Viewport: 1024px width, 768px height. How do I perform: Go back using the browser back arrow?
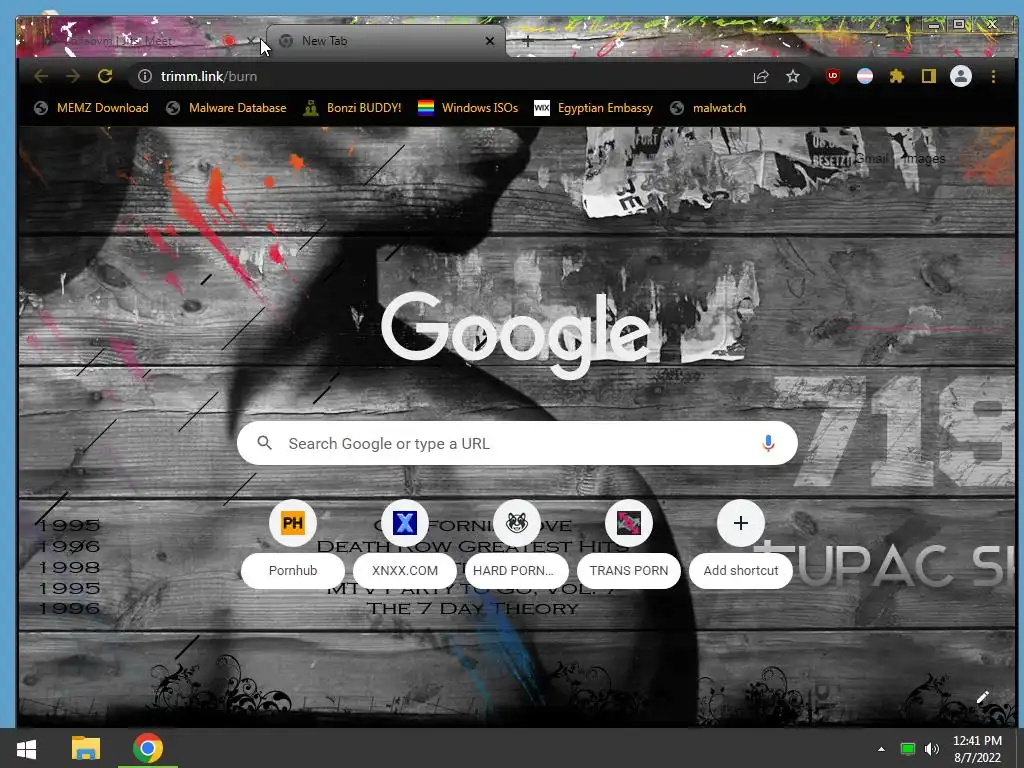coord(41,76)
